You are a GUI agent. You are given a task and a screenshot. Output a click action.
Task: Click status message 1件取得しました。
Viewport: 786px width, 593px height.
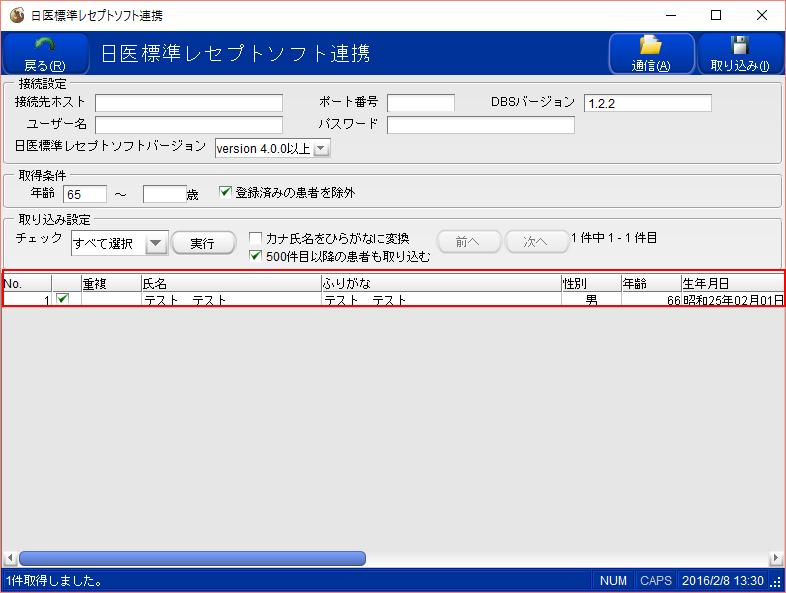click(55, 580)
